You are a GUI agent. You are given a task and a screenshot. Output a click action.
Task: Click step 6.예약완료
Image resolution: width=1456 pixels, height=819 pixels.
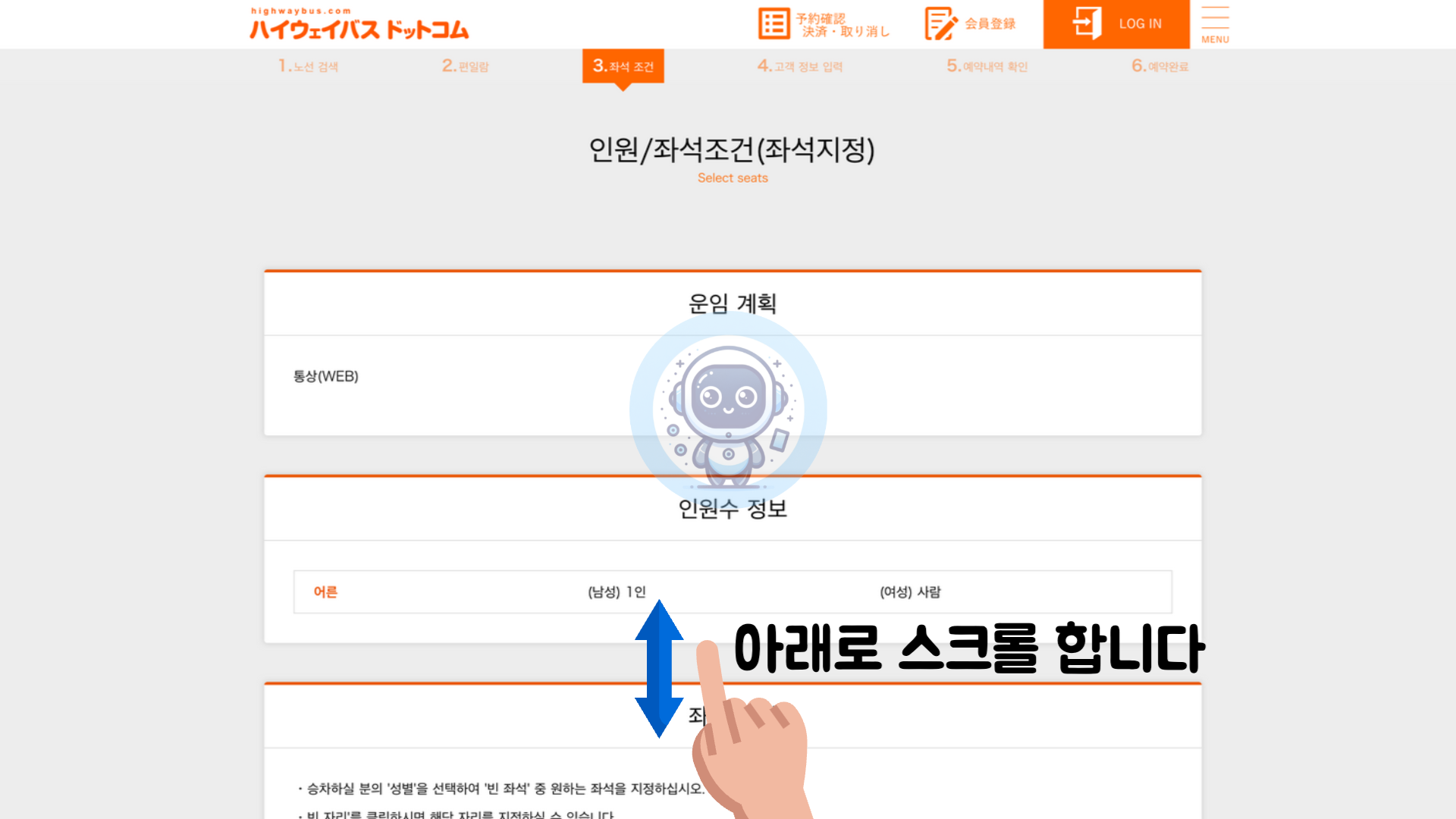[x=1159, y=66]
